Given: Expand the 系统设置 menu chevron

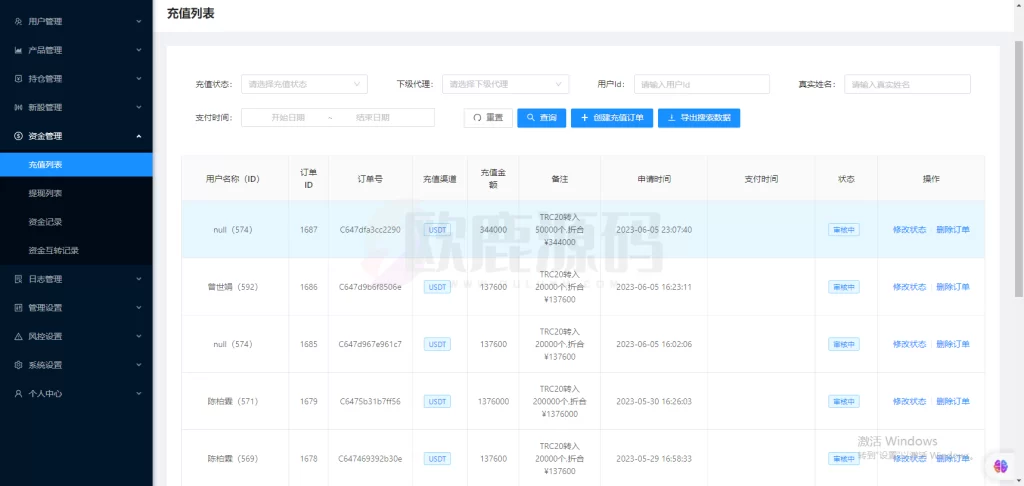Looking at the screenshot, I should coord(138,365).
